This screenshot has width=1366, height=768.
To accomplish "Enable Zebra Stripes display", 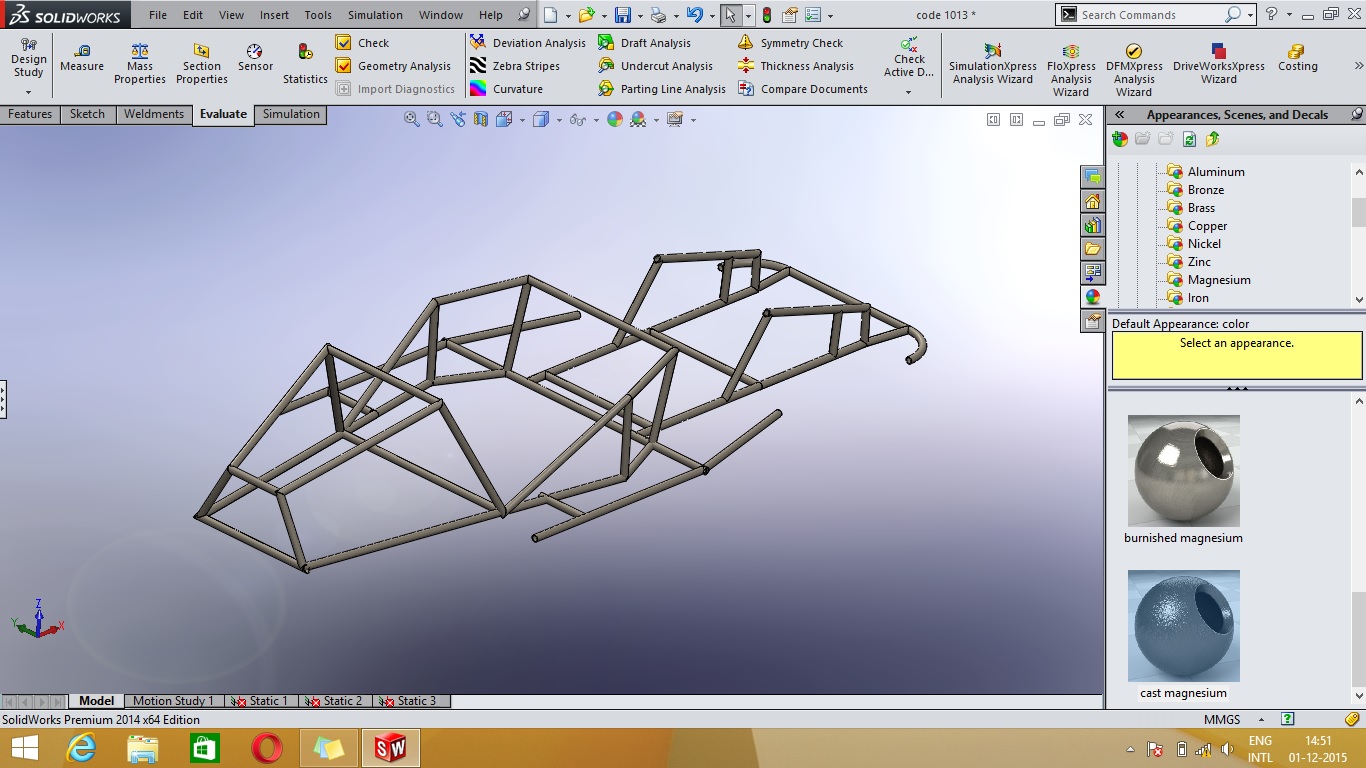I will tap(515, 66).
